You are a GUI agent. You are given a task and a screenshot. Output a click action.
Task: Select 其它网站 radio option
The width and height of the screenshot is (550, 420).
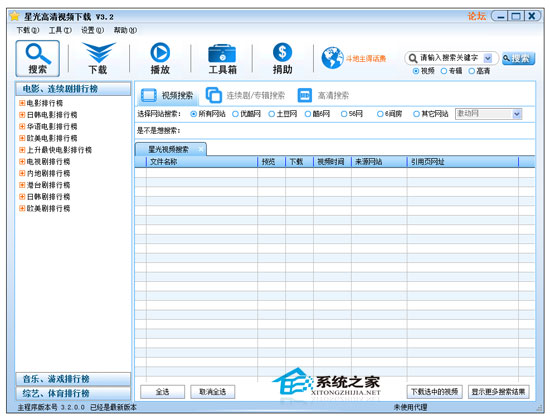click(416, 114)
